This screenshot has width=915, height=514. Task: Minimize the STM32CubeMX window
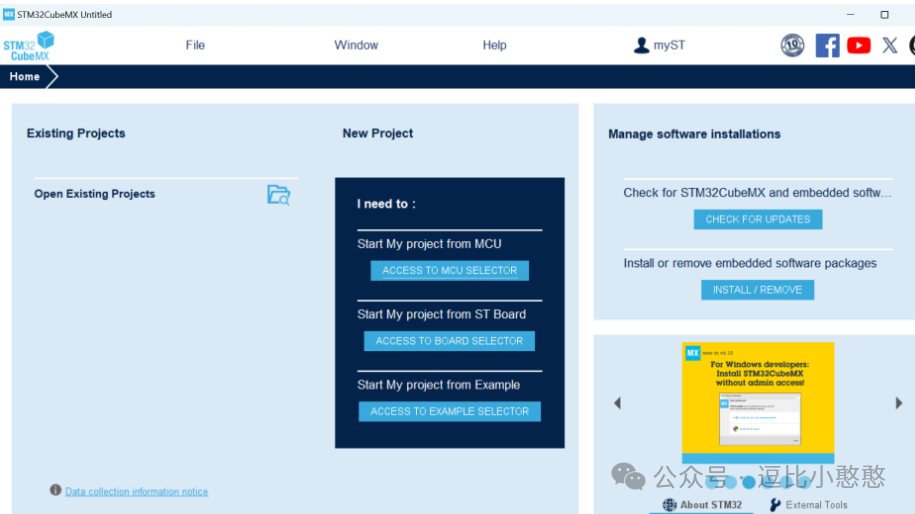pyautogui.click(x=850, y=15)
